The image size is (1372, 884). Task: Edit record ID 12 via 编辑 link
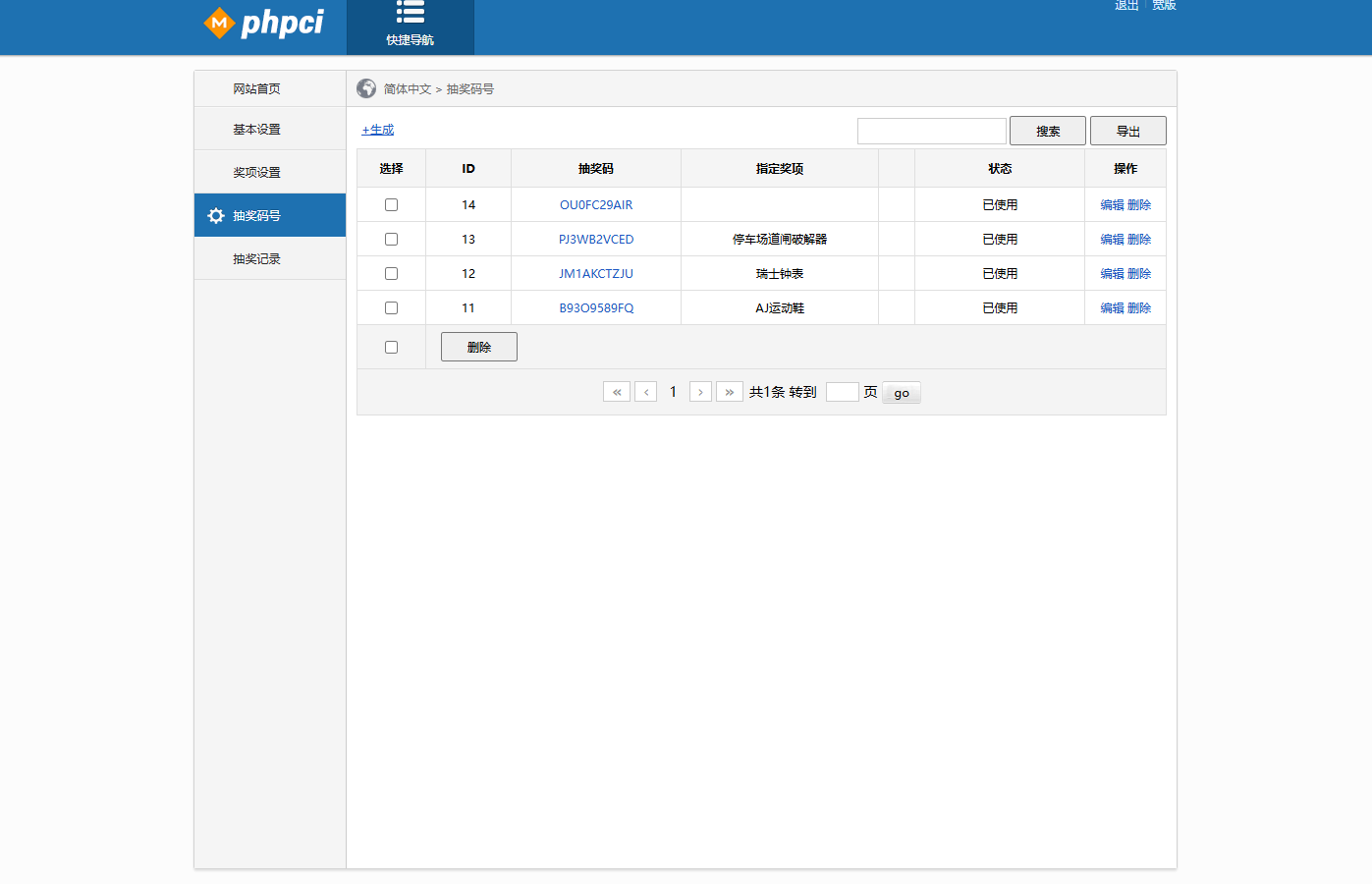coord(1111,273)
